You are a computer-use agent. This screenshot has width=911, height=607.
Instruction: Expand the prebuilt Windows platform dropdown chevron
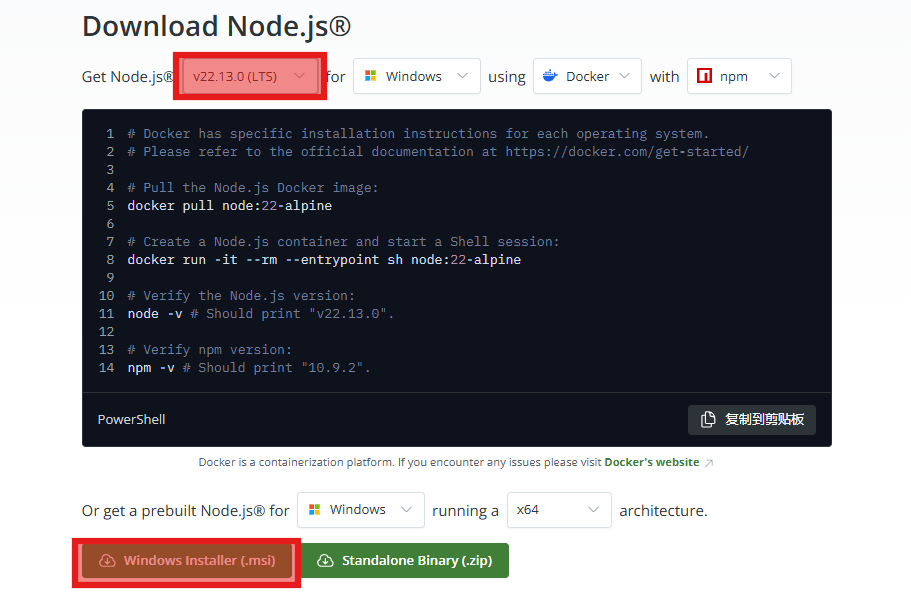[406, 510]
